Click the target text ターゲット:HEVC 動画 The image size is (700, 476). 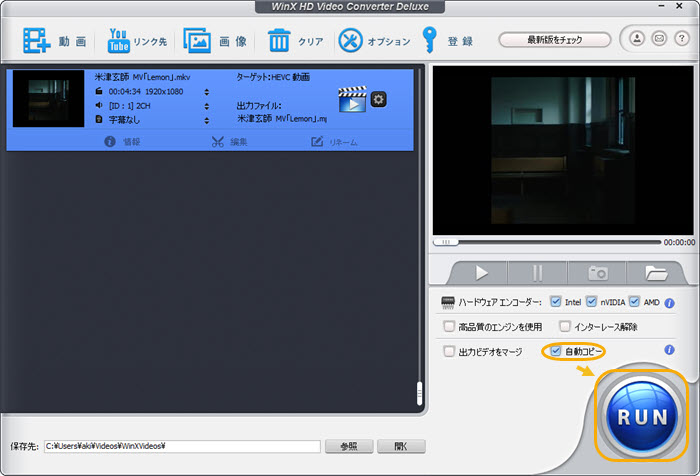[x=273, y=77]
